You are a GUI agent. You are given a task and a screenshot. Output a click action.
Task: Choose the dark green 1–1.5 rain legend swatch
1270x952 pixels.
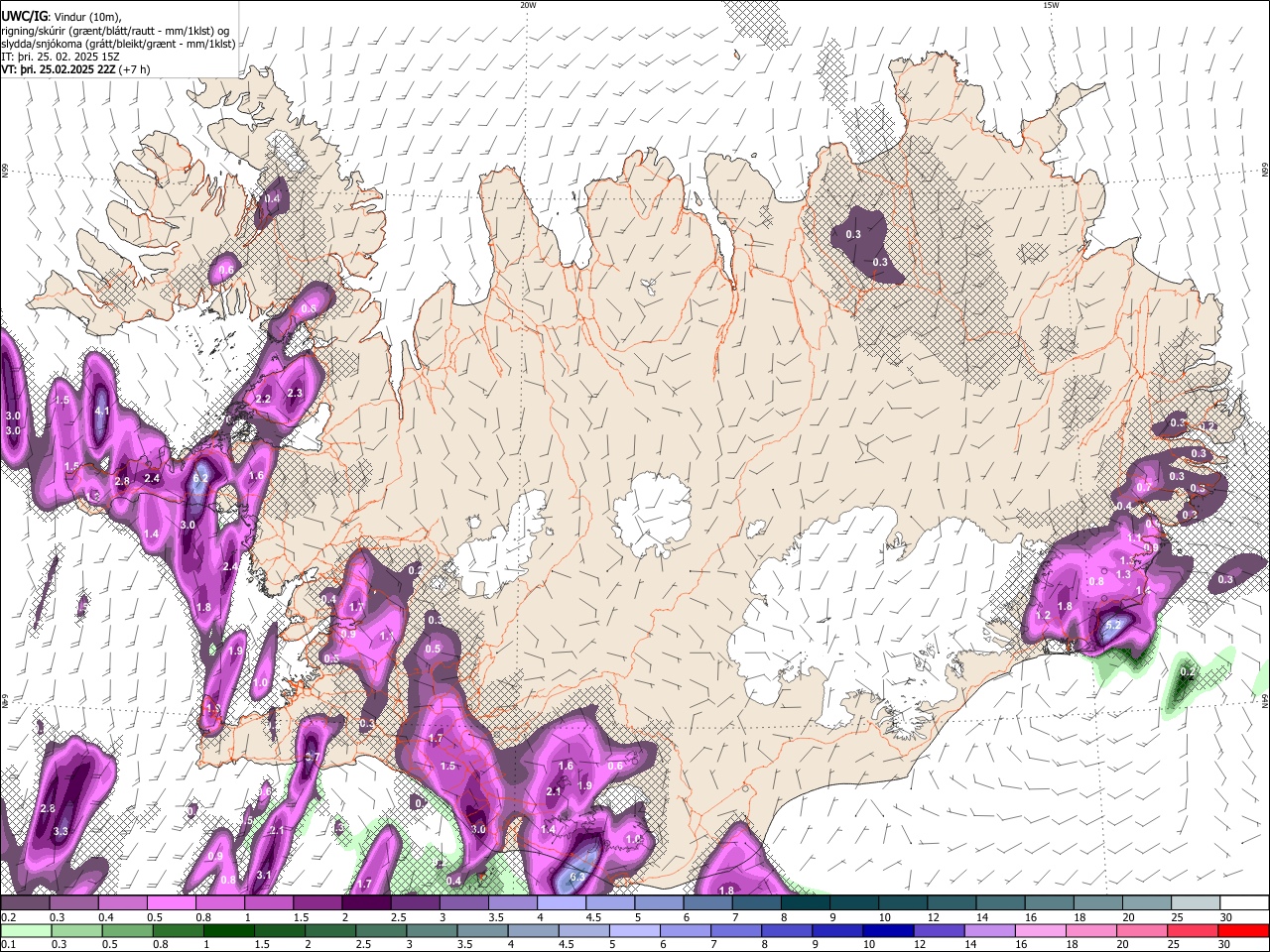click(x=228, y=931)
